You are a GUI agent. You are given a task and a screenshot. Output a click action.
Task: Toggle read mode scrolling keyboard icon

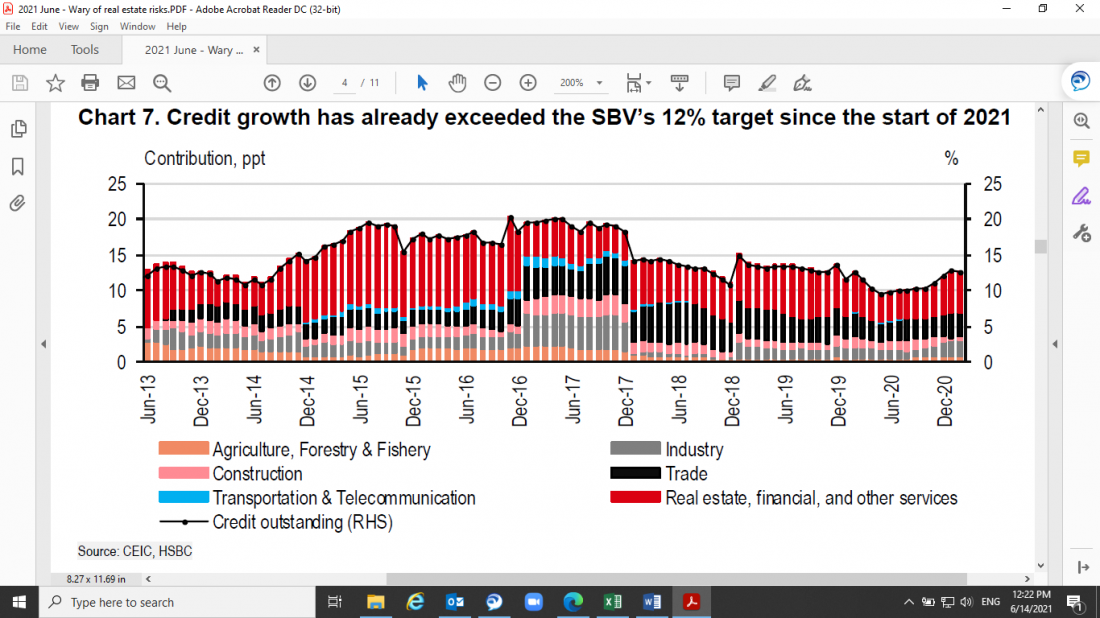point(680,83)
